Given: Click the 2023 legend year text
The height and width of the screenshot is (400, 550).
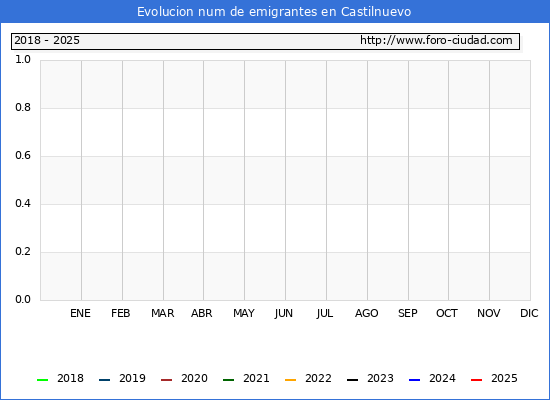Looking at the screenshot, I should [381, 378].
